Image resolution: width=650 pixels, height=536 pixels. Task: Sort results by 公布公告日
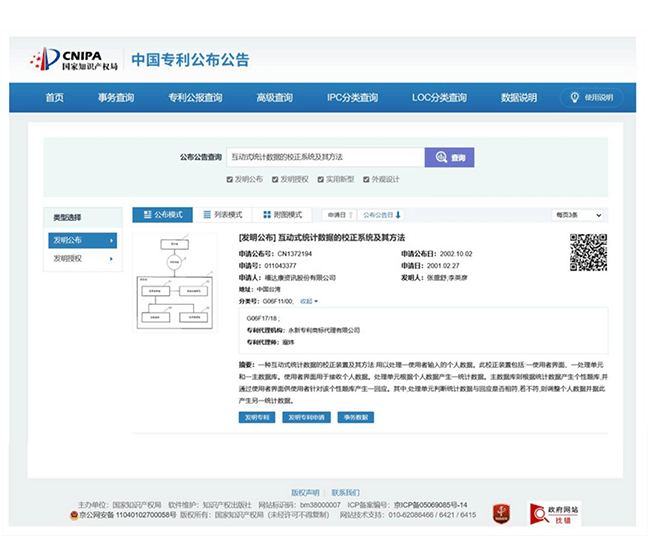pos(381,215)
